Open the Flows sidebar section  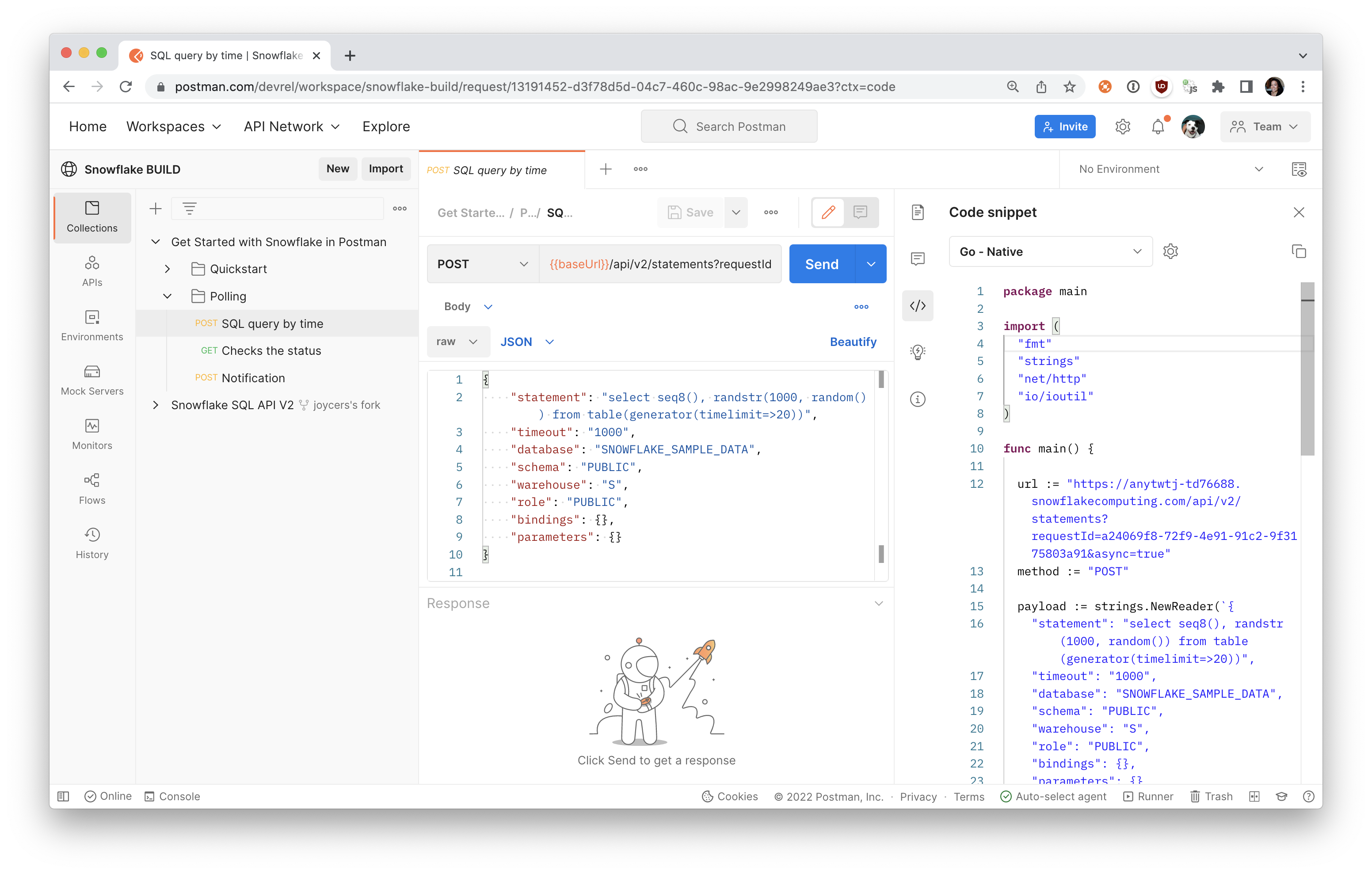click(92, 489)
